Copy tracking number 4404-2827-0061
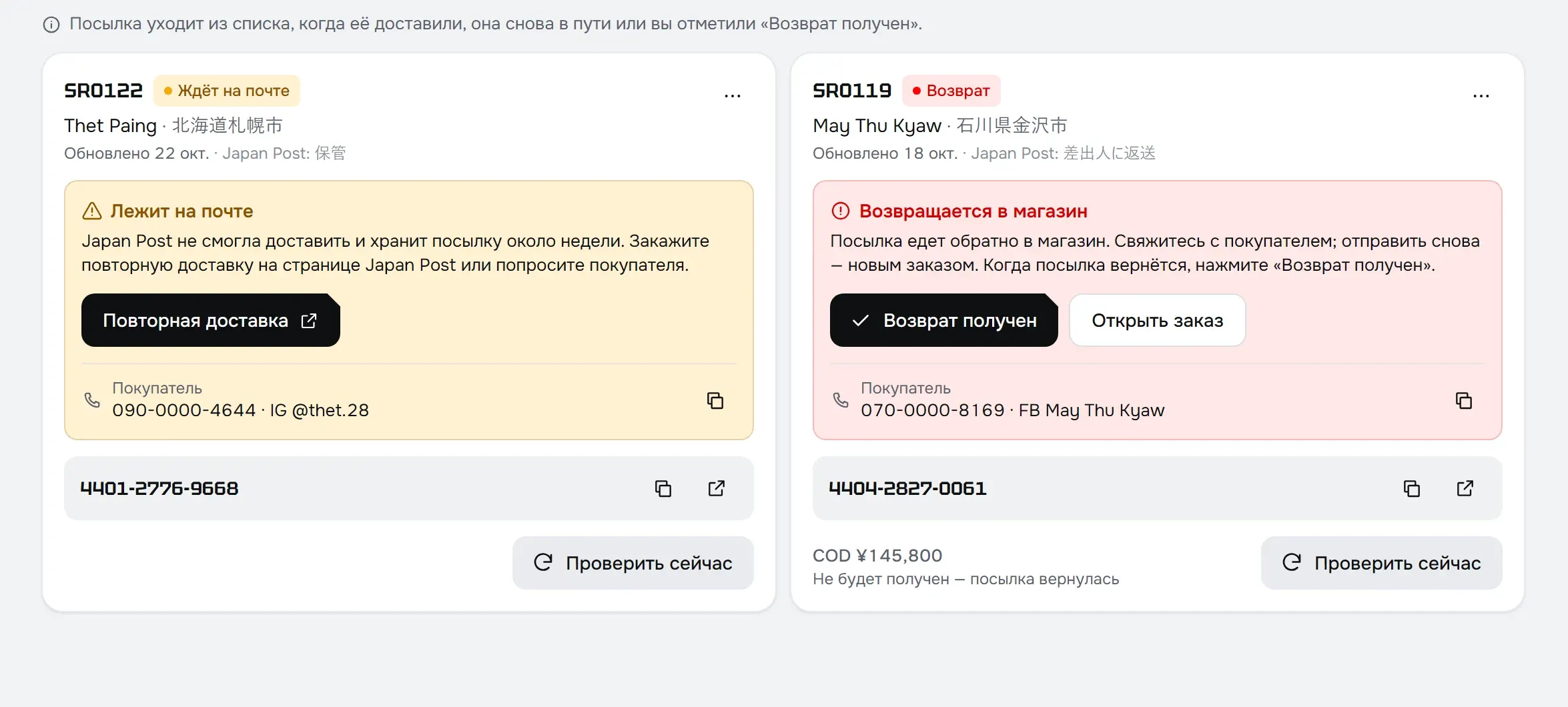 click(x=1412, y=488)
